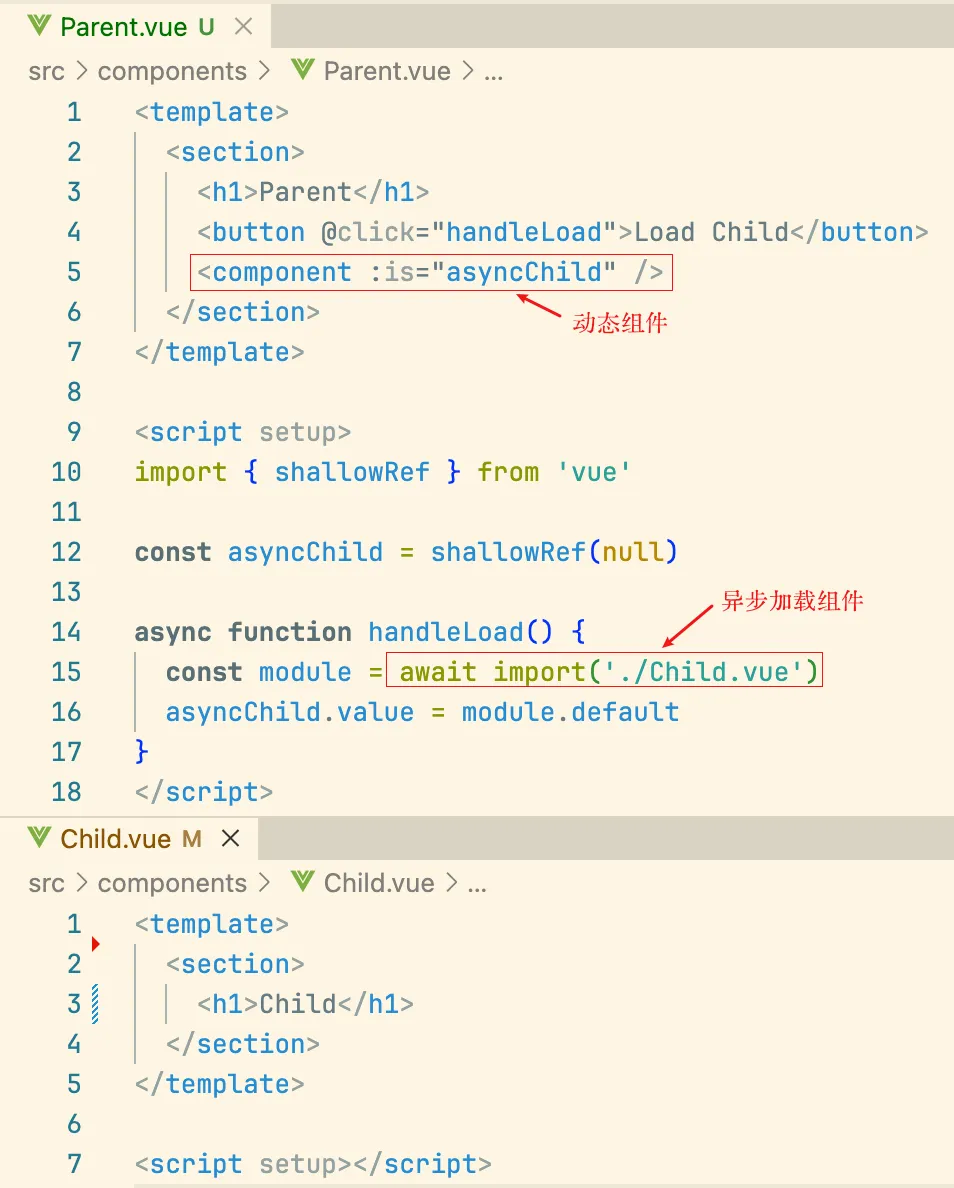954x1188 pixels.
Task: Click 'const module' declaration on line 15
Action: click(258, 672)
